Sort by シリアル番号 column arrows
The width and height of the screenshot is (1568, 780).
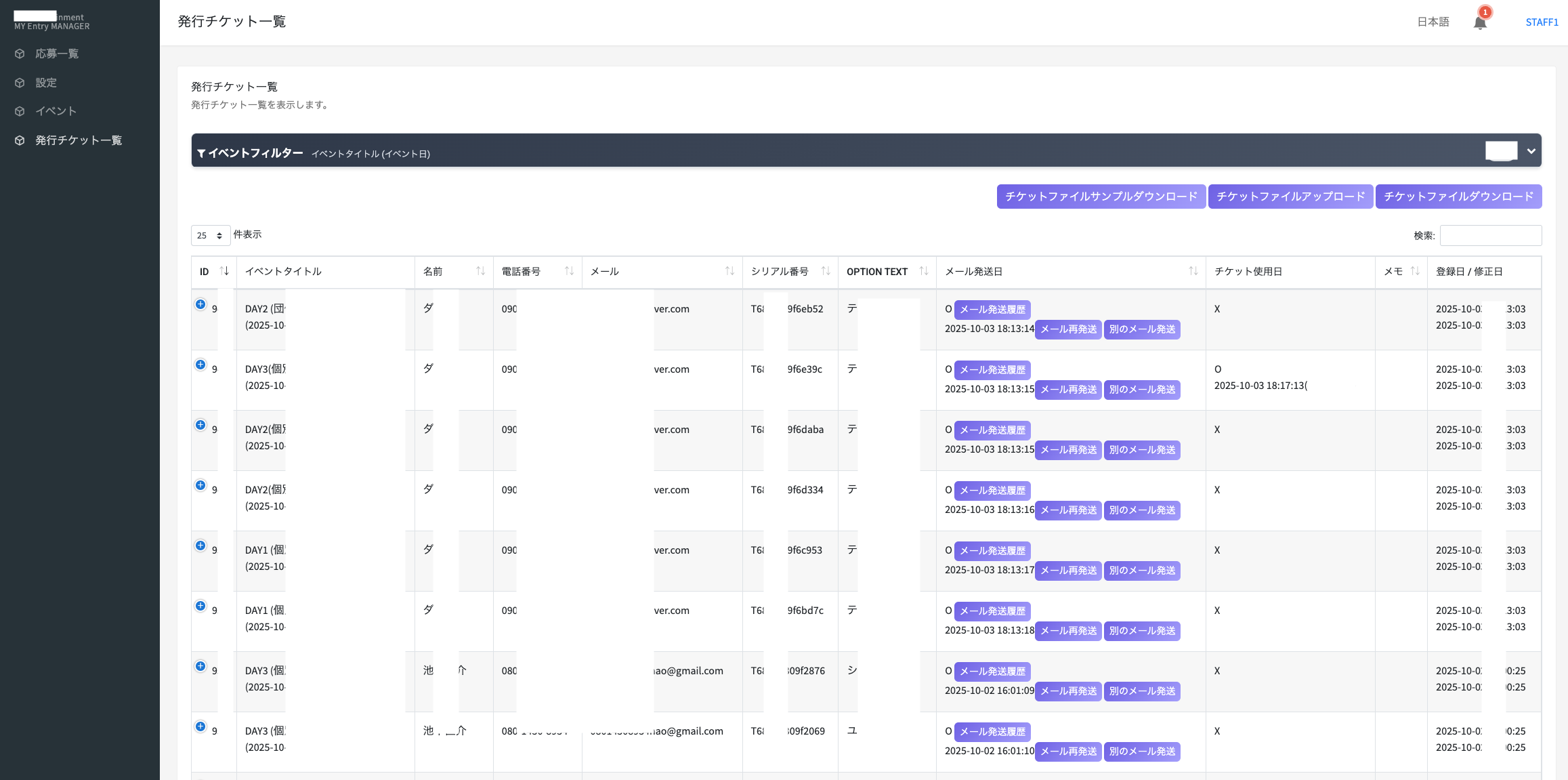tap(826, 271)
